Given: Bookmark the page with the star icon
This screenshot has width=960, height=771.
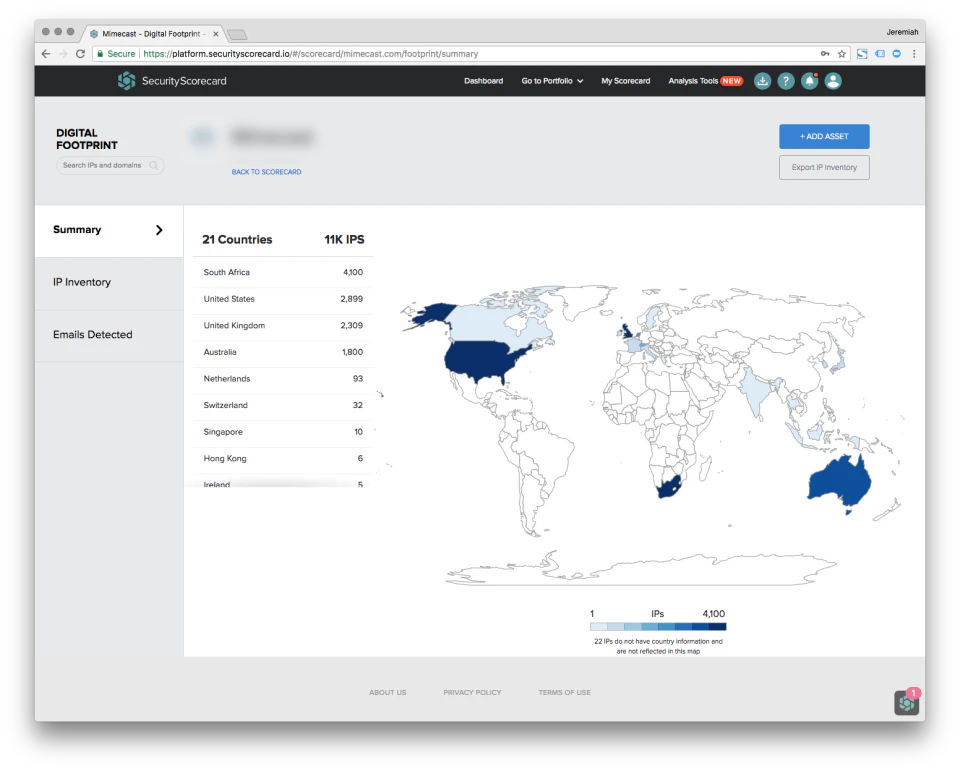Looking at the screenshot, I should 842,53.
